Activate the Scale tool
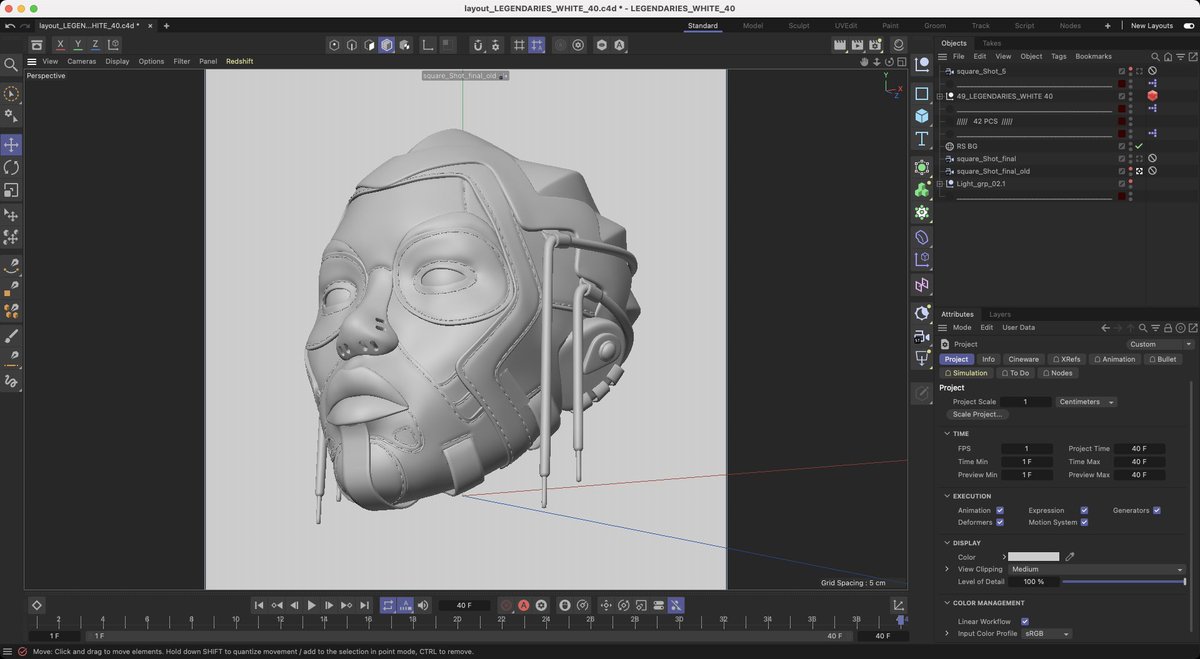This screenshot has height=659, width=1200. pyautogui.click(x=12, y=190)
